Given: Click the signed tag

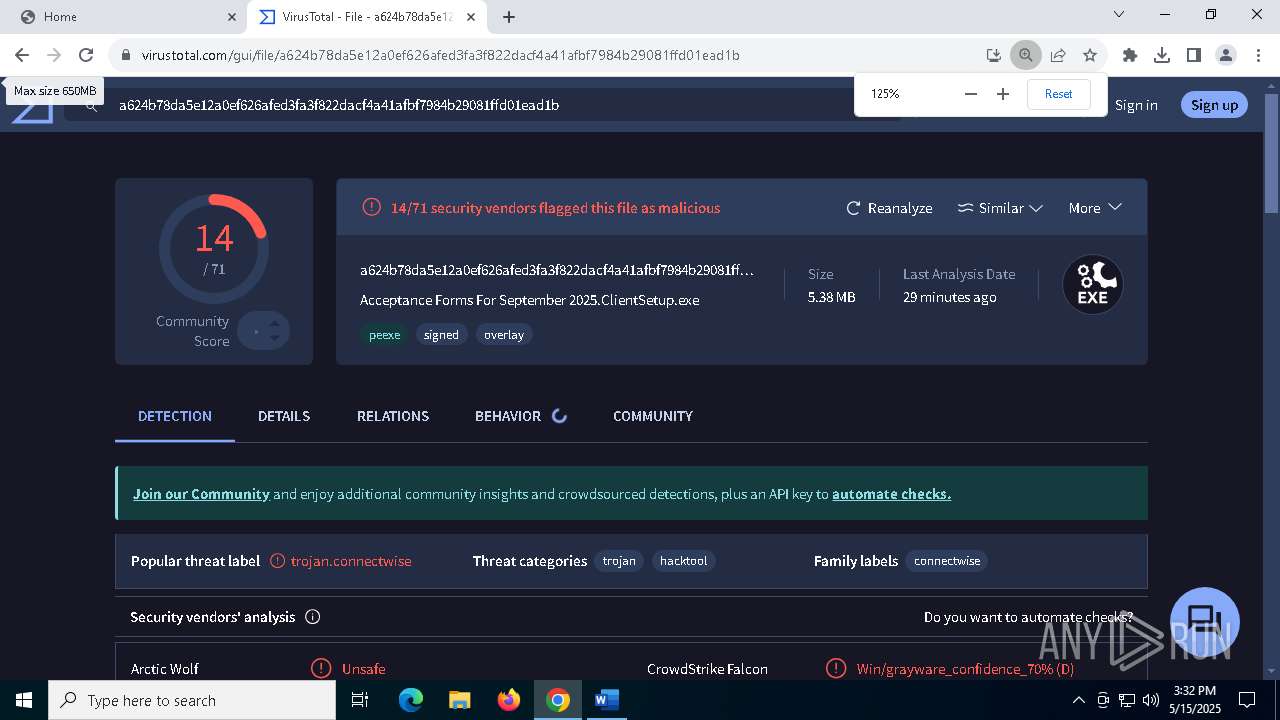Looking at the screenshot, I should pos(441,335).
